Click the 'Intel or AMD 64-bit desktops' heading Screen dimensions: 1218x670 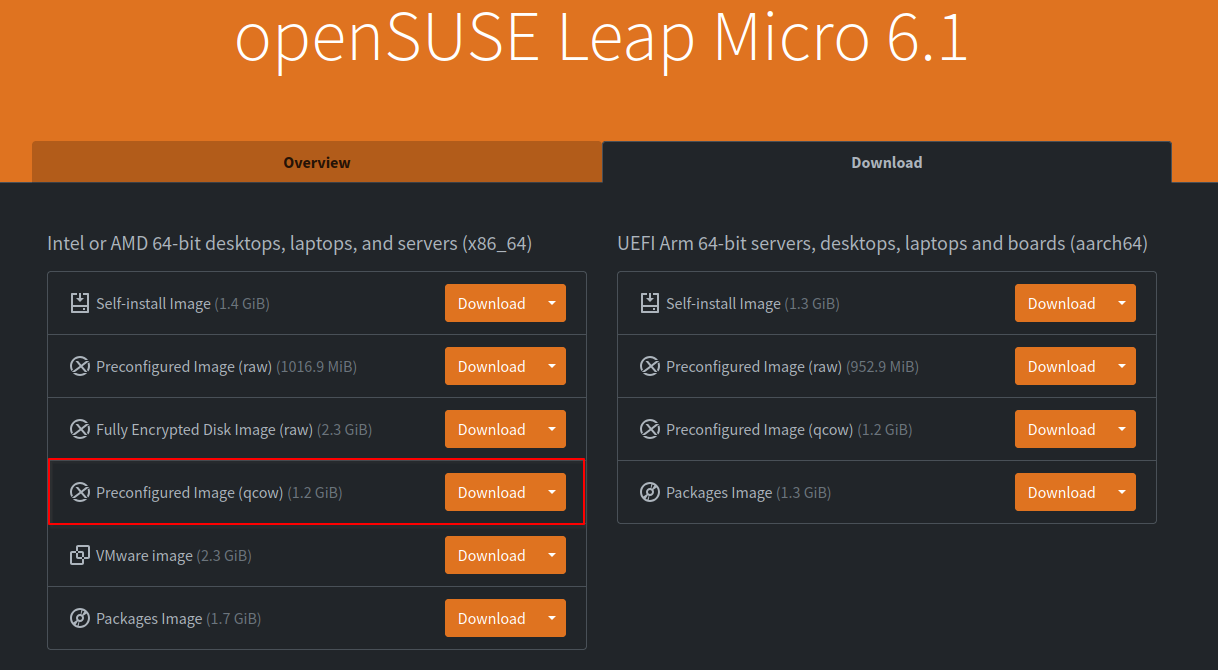click(x=290, y=243)
